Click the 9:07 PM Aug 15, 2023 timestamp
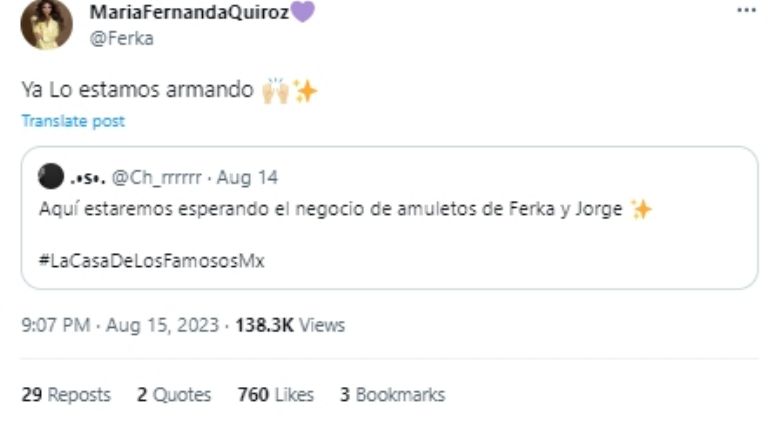 [x=120, y=325]
